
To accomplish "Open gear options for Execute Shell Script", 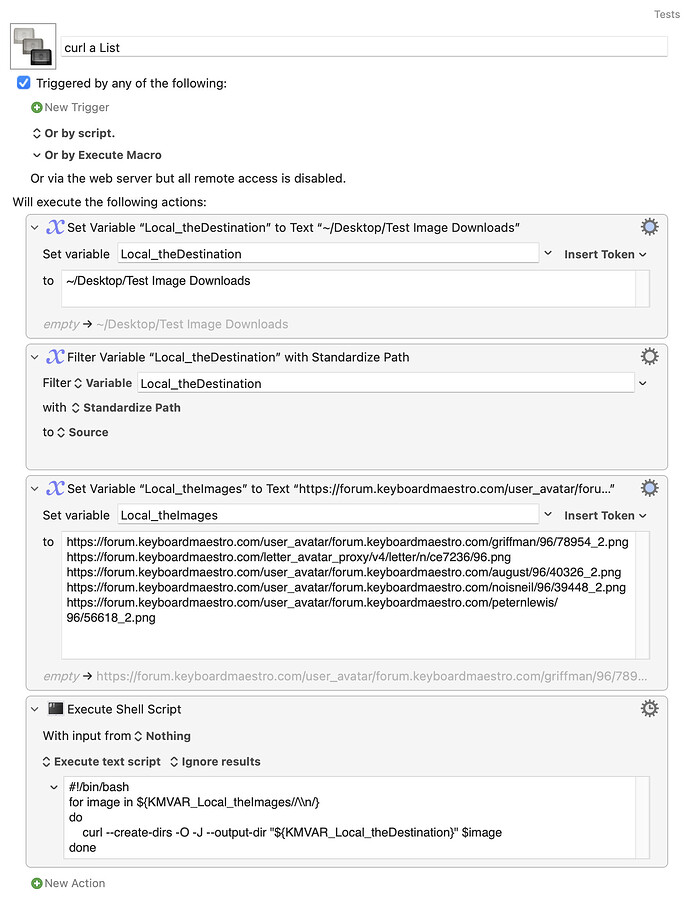I will (649, 708).
